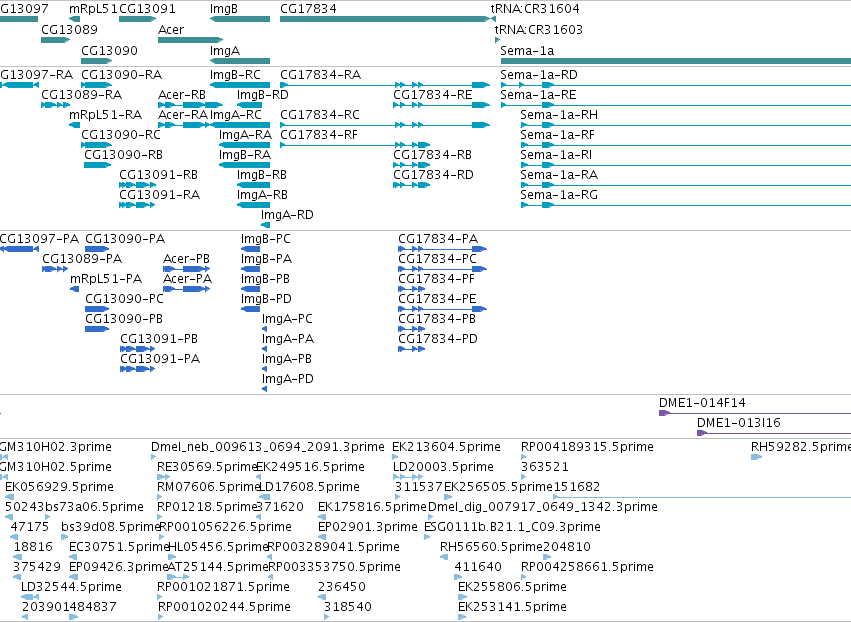
Task: Click the CG13090-RC transcript label
Action: (121, 135)
